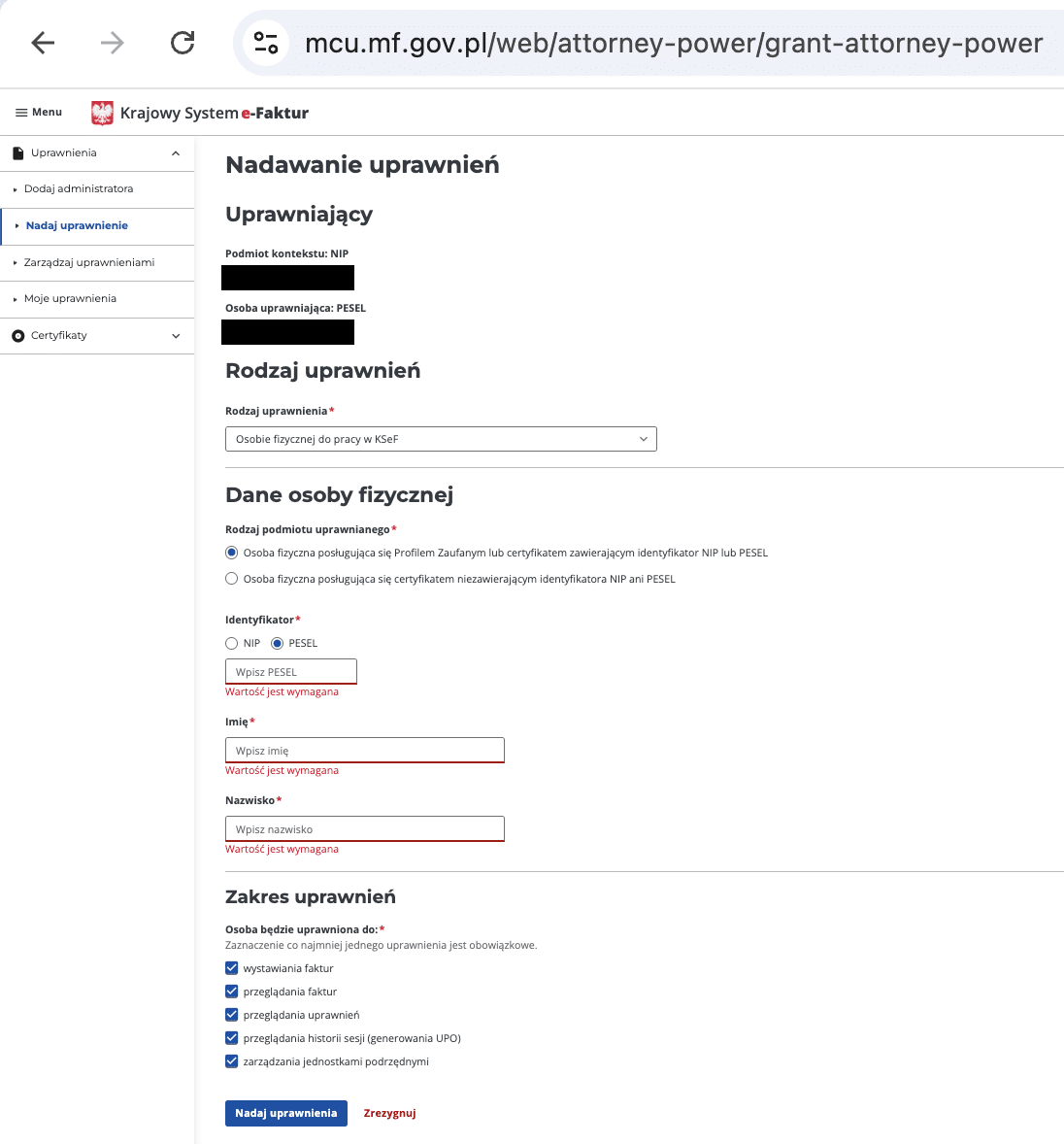The width and height of the screenshot is (1064, 1144).
Task: Open Dodaj administratora menu item
Action: 79,189
